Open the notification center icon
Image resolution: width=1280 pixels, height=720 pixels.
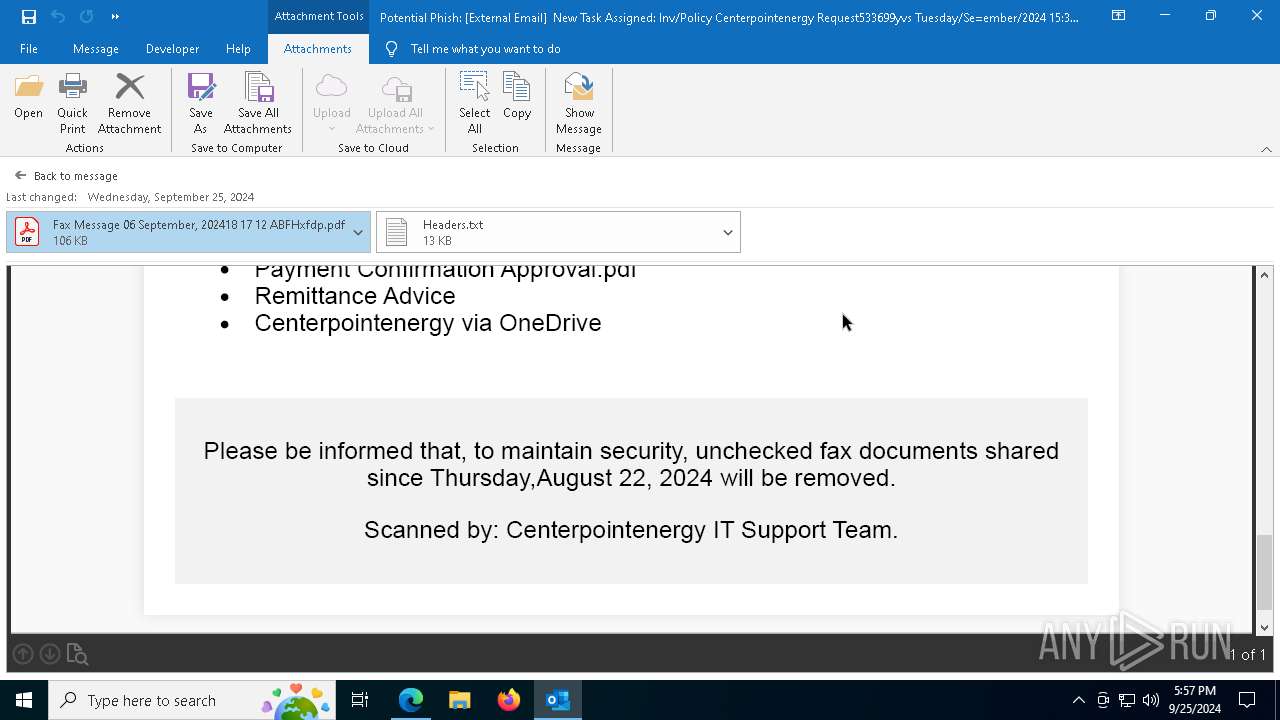point(1247,700)
